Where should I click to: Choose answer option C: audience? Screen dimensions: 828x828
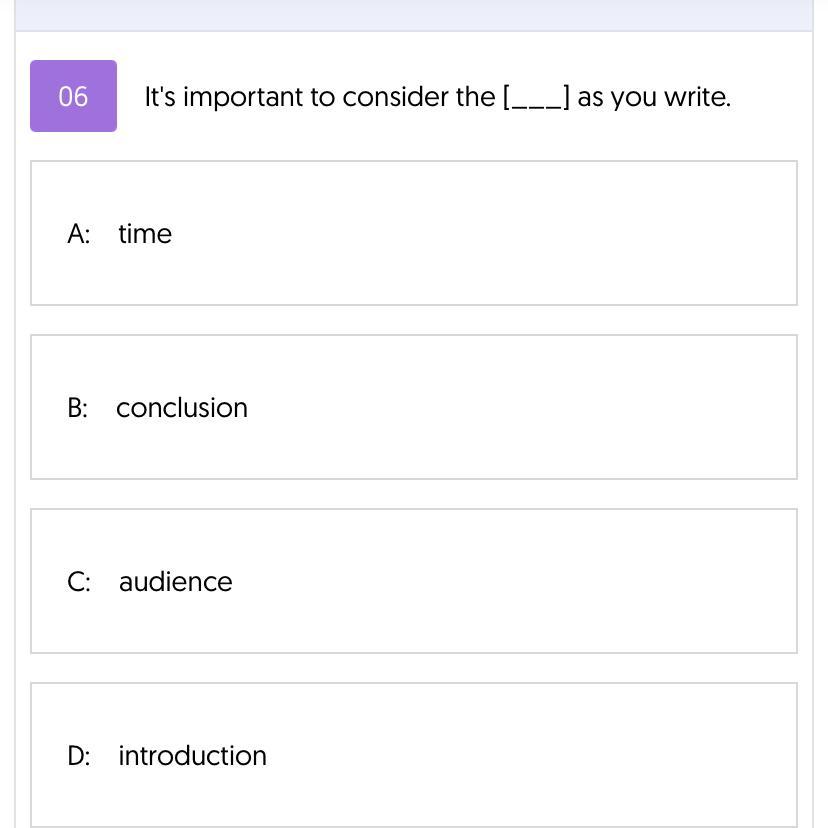(x=414, y=581)
